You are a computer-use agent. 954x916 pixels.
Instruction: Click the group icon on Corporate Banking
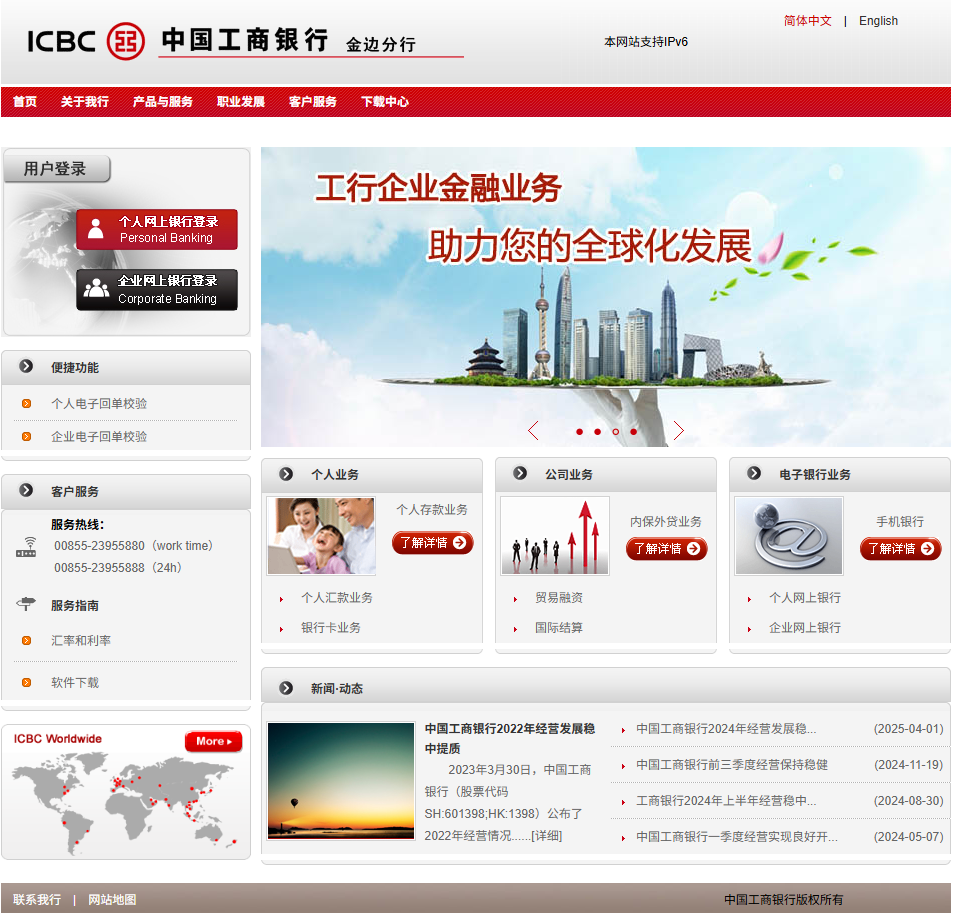pos(96,288)
